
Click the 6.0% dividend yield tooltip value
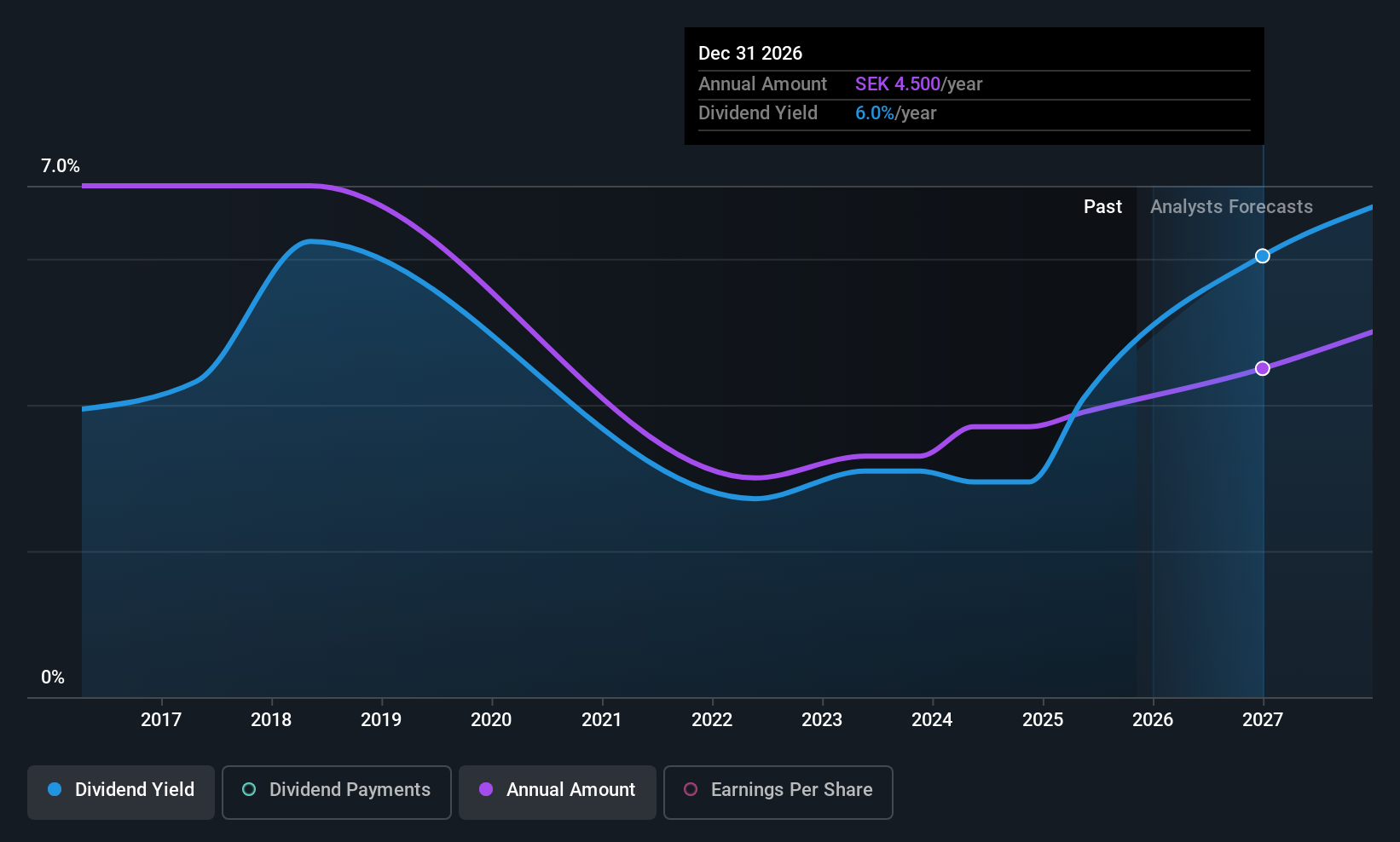pyautogui.click(x=875, y=113)
